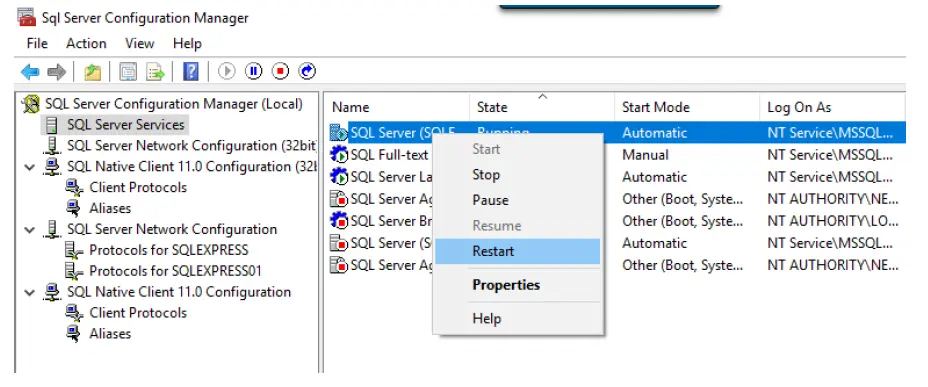Screen dimensions: 928x387
Task: Click the SQL Server Services tree icon
Action: (52, 125)
